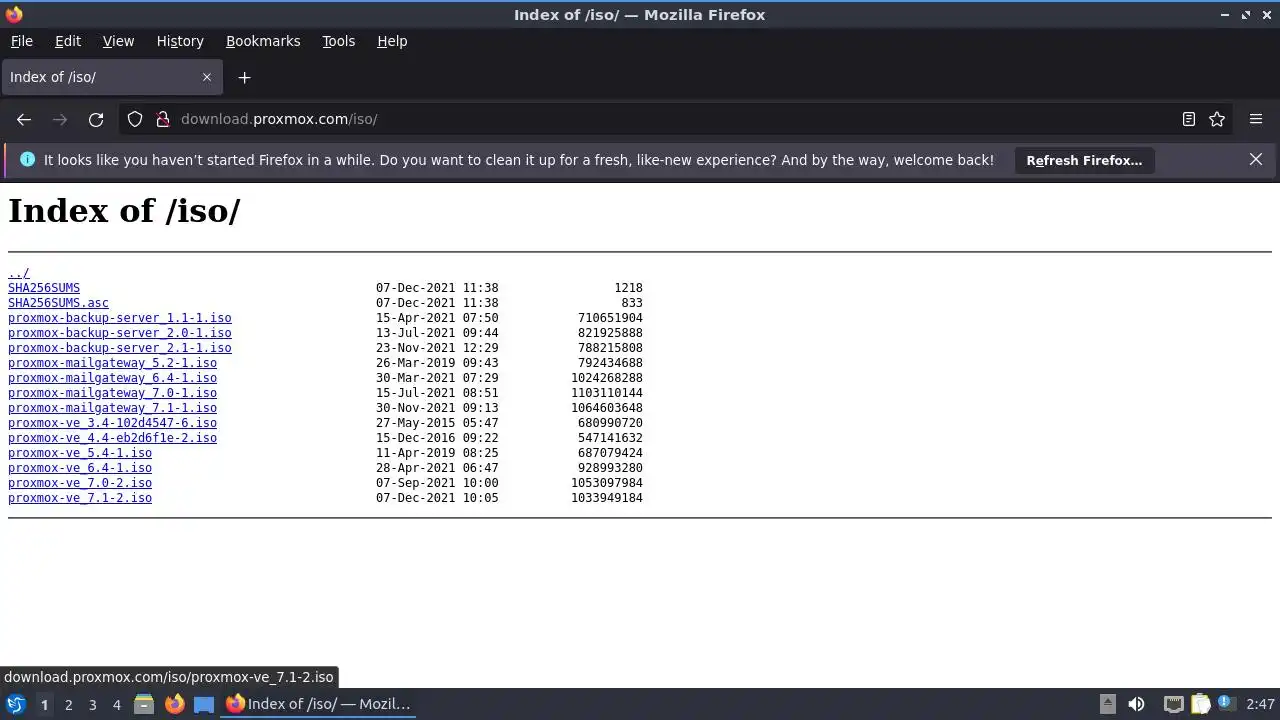The height and width of the screenshot is (720, 1280).
Task: Download proxmox-ve_7.1-2.iso
Action: pos(80,498)
